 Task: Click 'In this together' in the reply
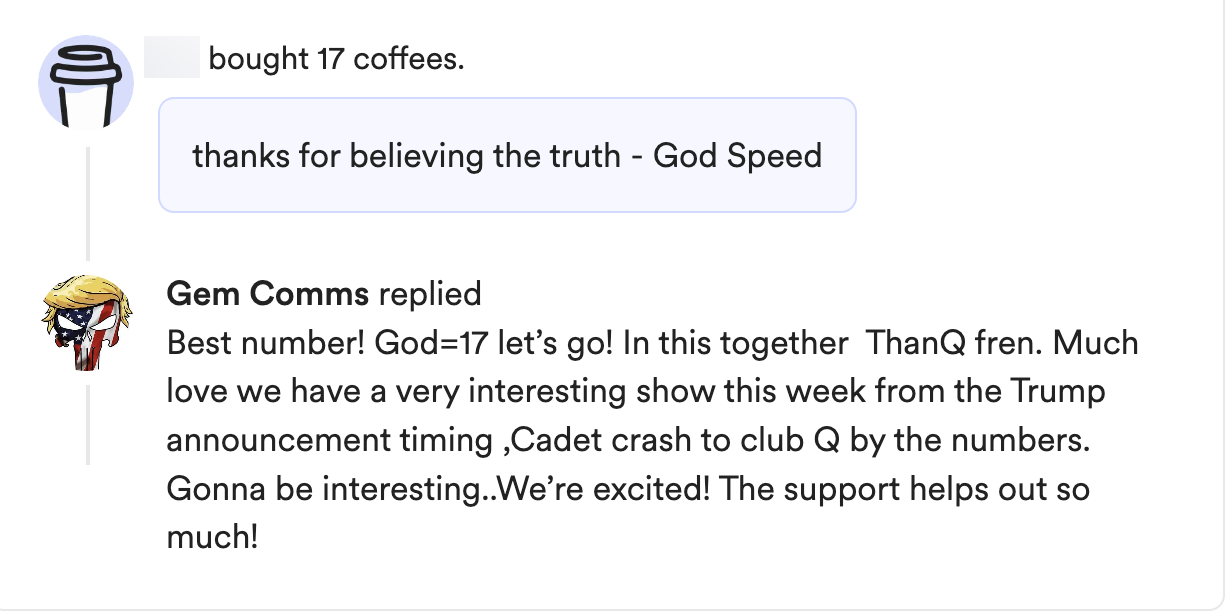pyautogui.click(x=735, y=343)
